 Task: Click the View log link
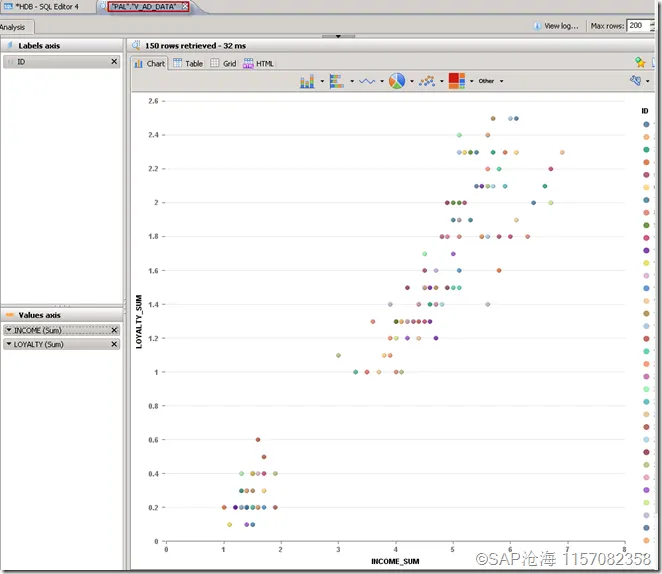coord(561,26)
